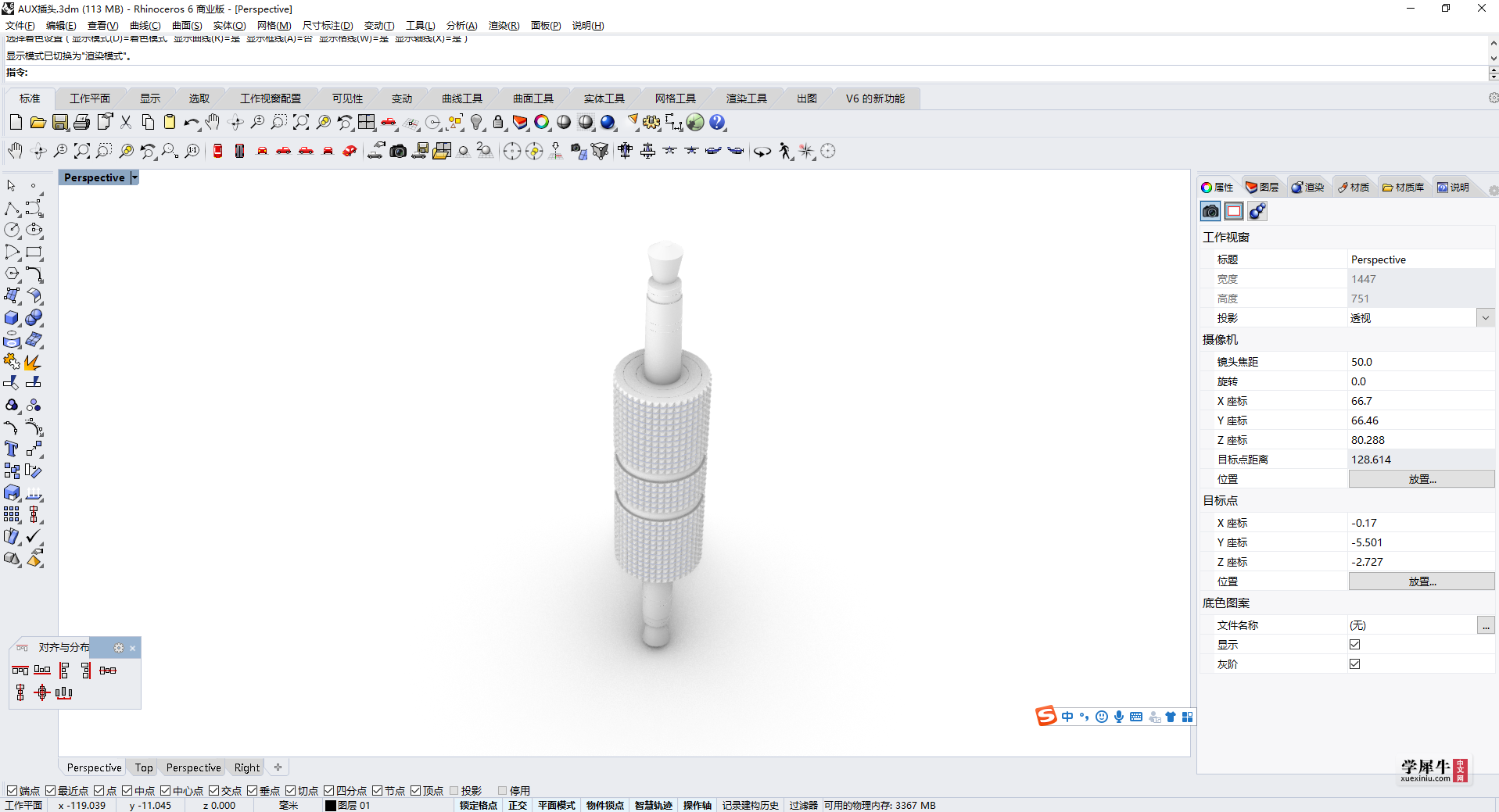The height and width of the screenshot is (812, 1499).
Task: Select the Pan hand tool in standard toolbar
Action: tap(213, 122)
